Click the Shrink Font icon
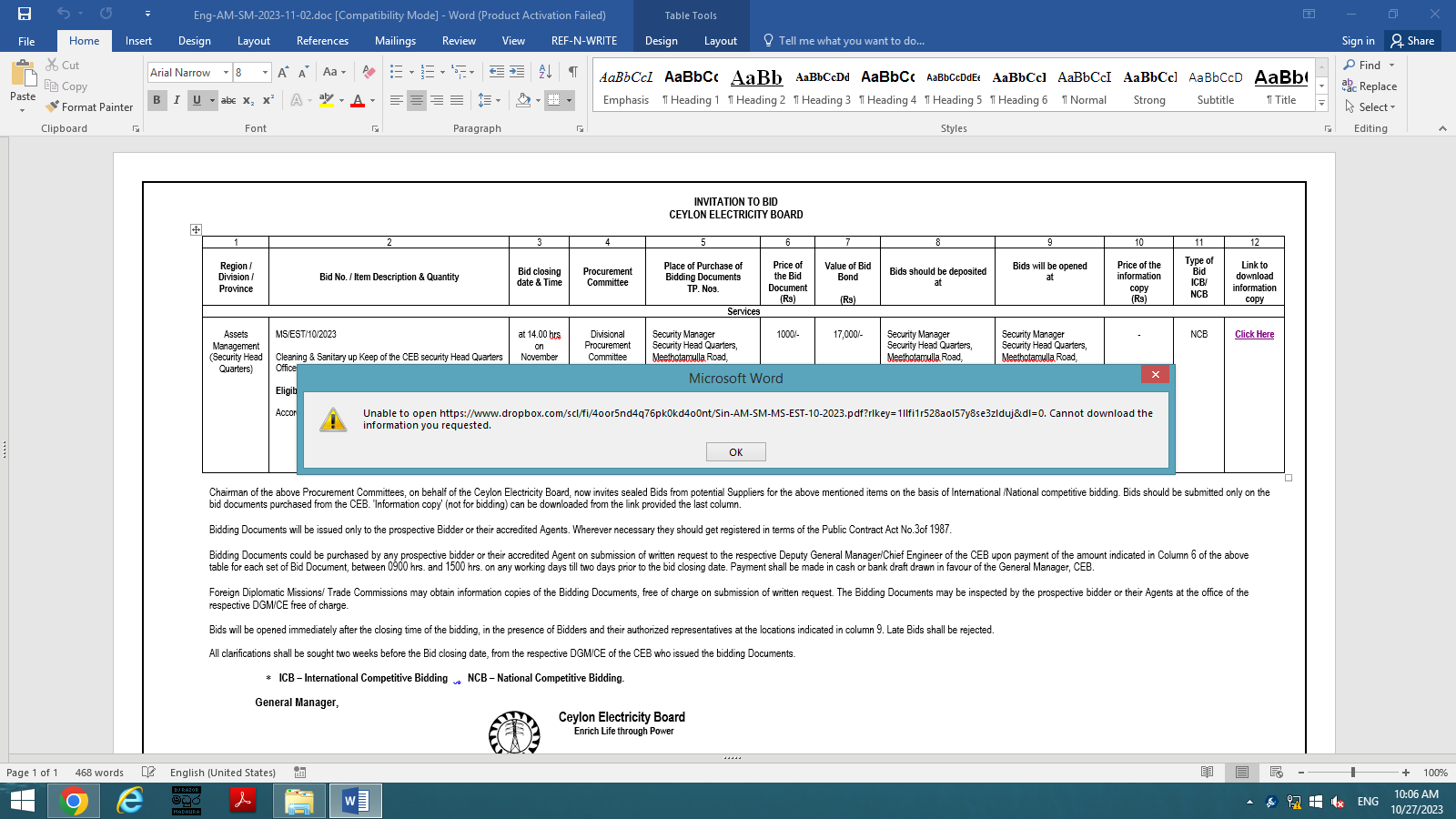The width and height of the screenshot is (1456, 819). point(303,72)
